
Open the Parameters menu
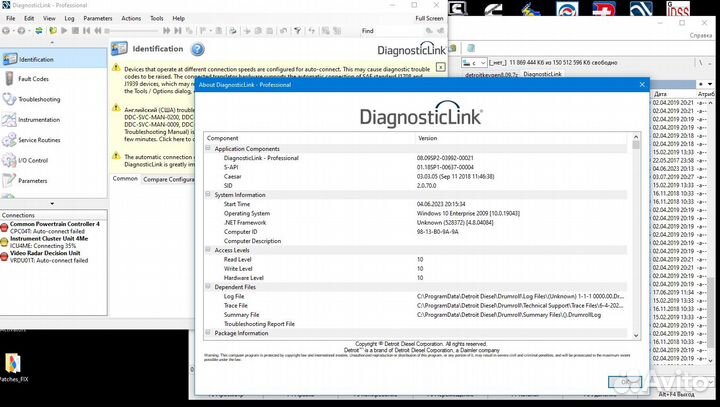pos(98,18)
